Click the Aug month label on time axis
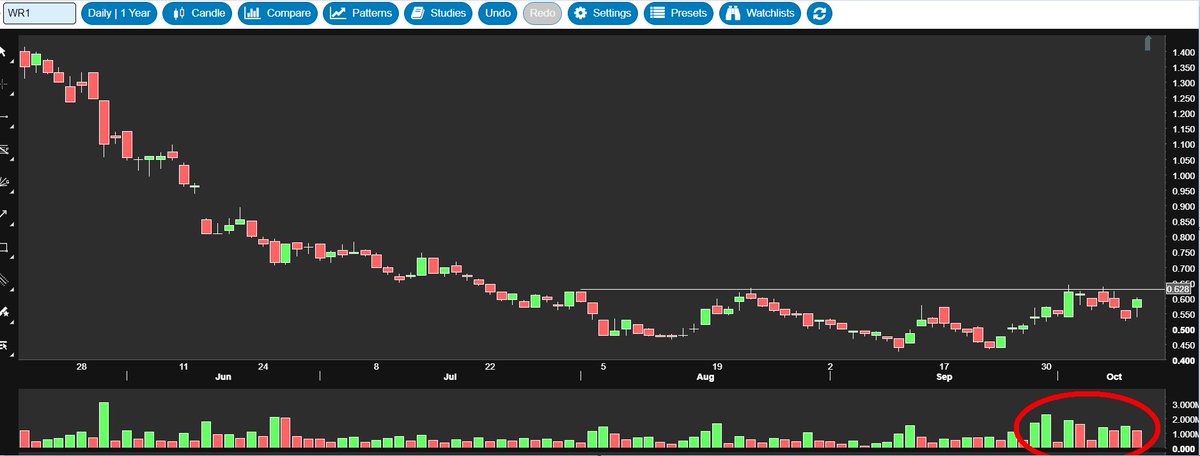 pos(706,377)
